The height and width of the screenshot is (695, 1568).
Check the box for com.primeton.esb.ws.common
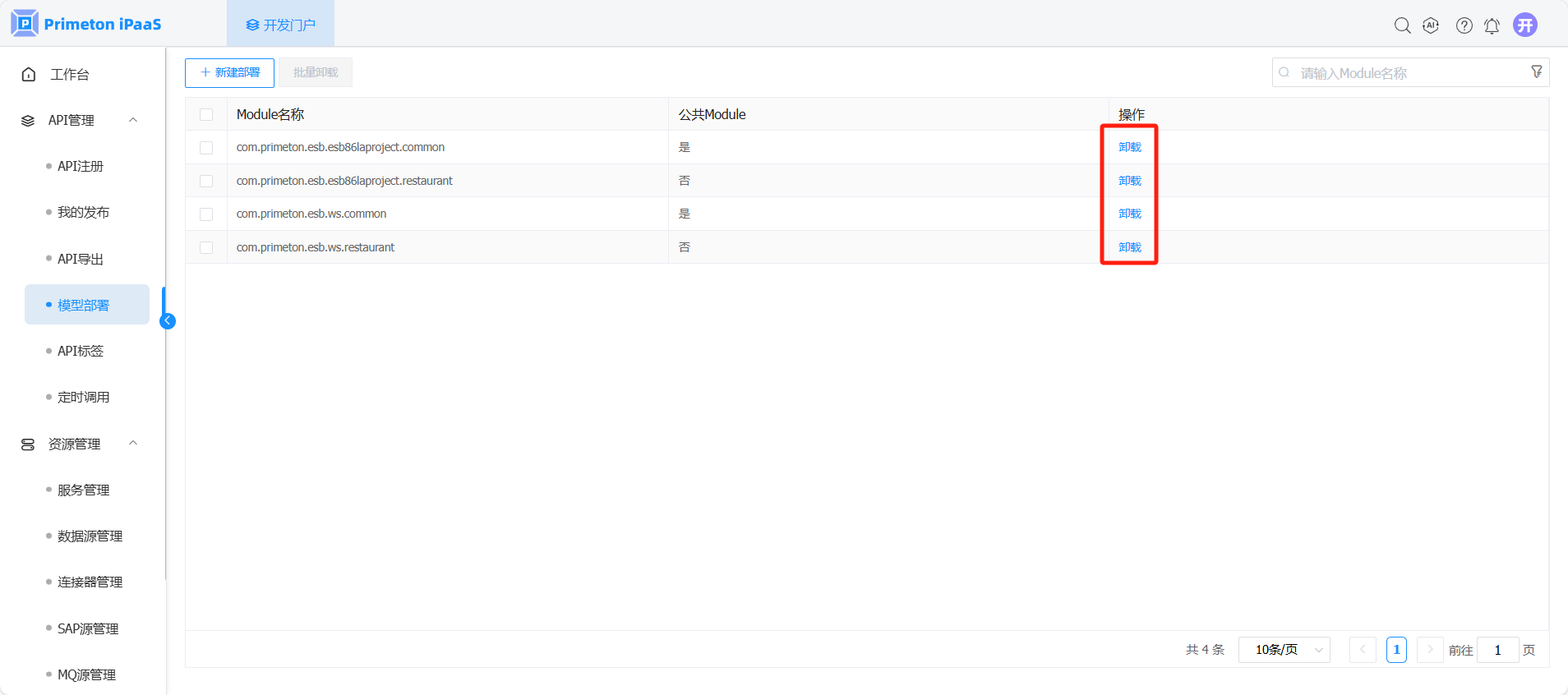[x=206, y=214]
